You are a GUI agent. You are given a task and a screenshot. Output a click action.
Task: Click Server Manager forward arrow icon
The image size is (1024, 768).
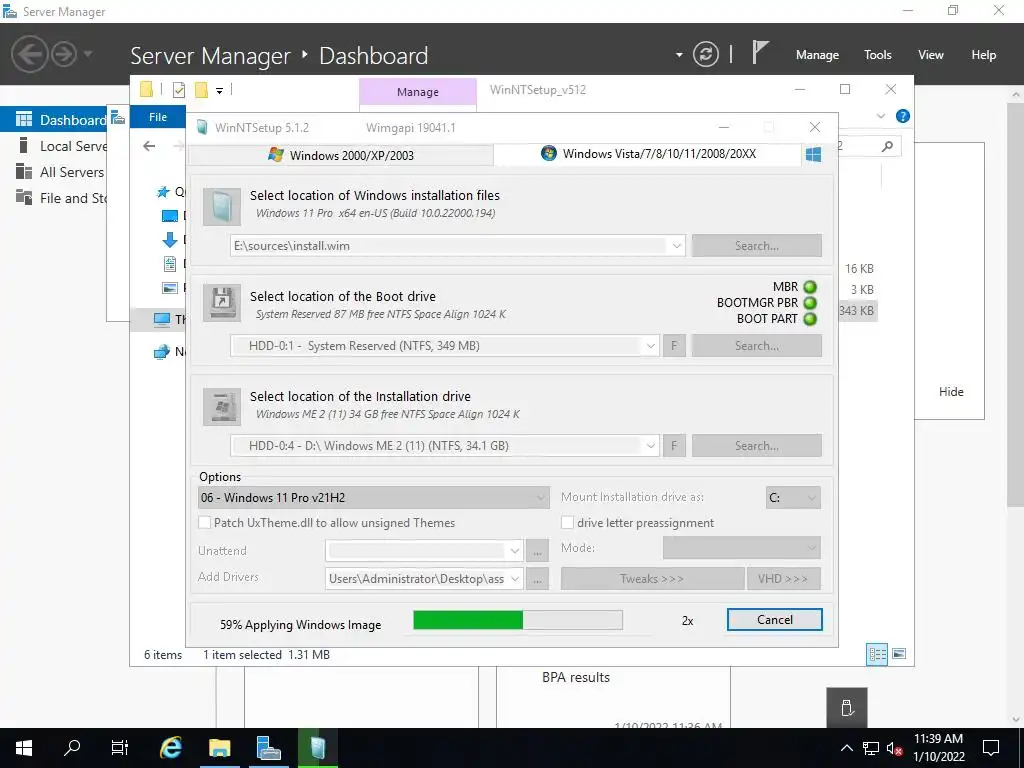click(x=64, y=54)
